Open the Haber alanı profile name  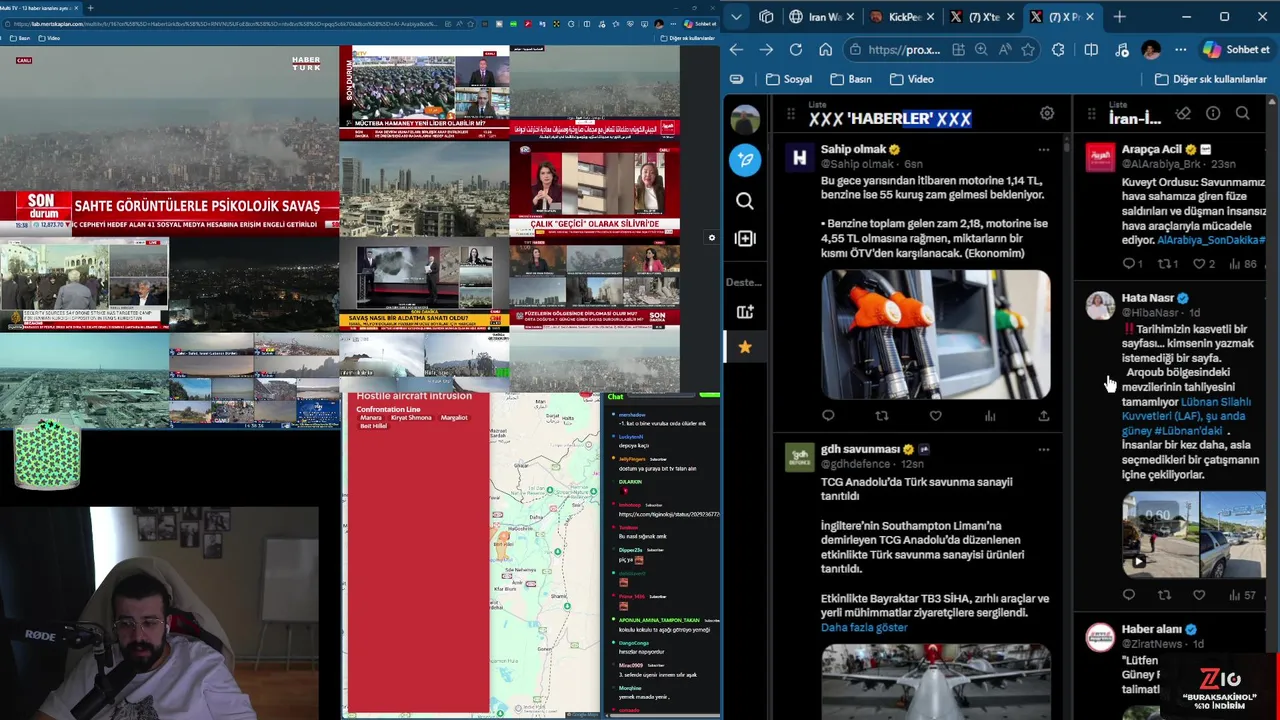1152,629
